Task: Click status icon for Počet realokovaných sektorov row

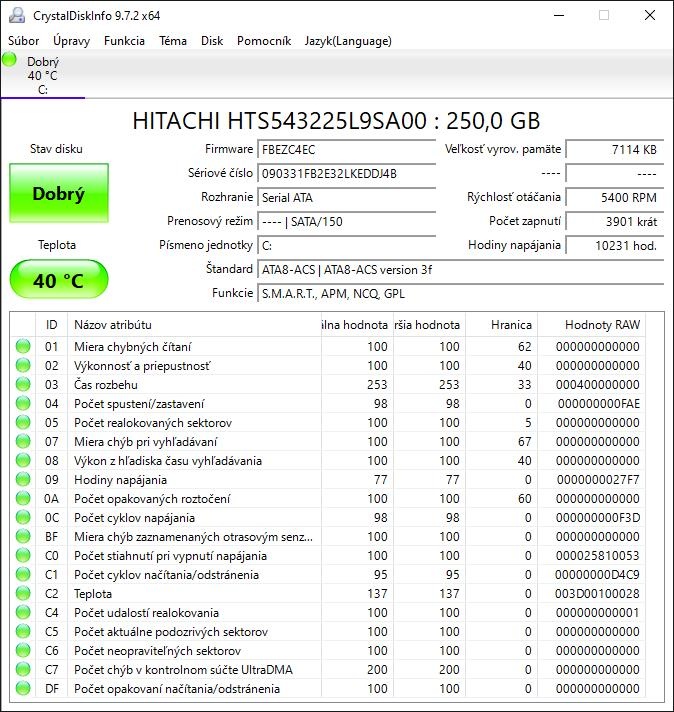Action: (23, 422)
